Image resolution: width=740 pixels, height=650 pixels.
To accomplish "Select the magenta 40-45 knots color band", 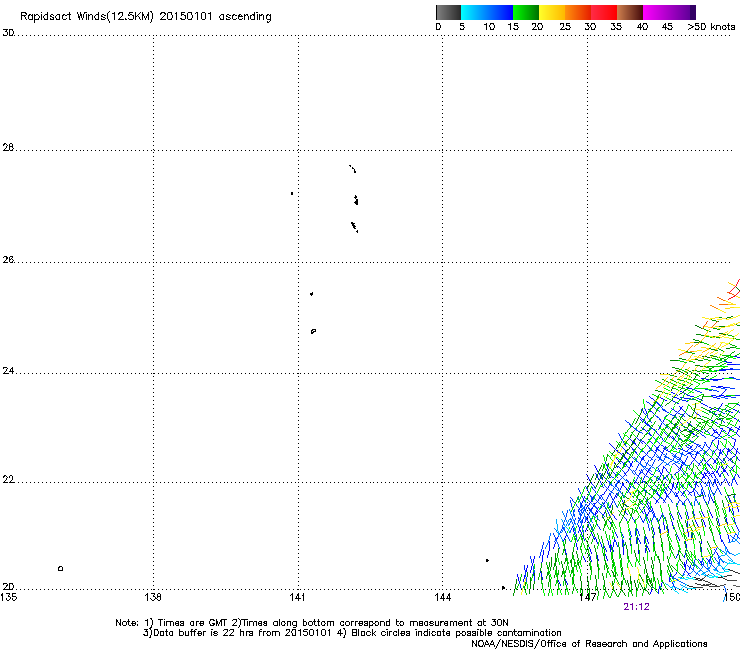I will click(656, 12).
